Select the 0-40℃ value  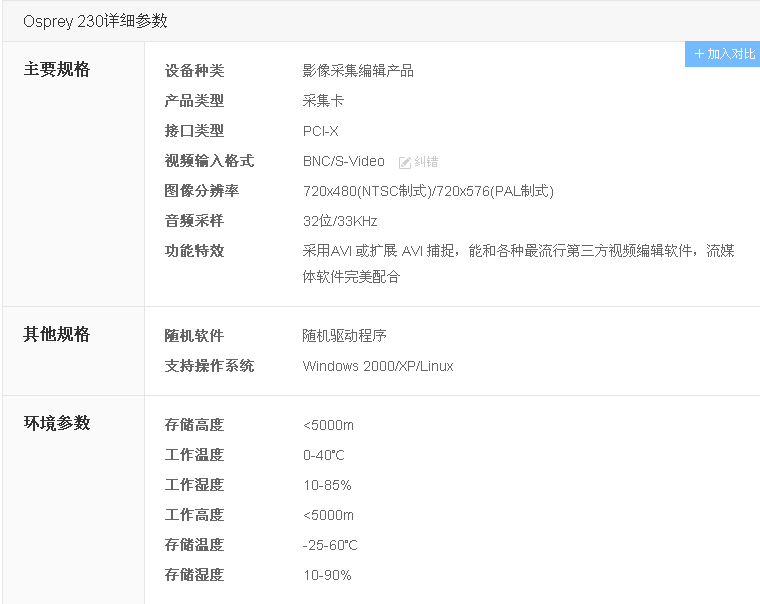pyautogui.click(x=323, y=456)
